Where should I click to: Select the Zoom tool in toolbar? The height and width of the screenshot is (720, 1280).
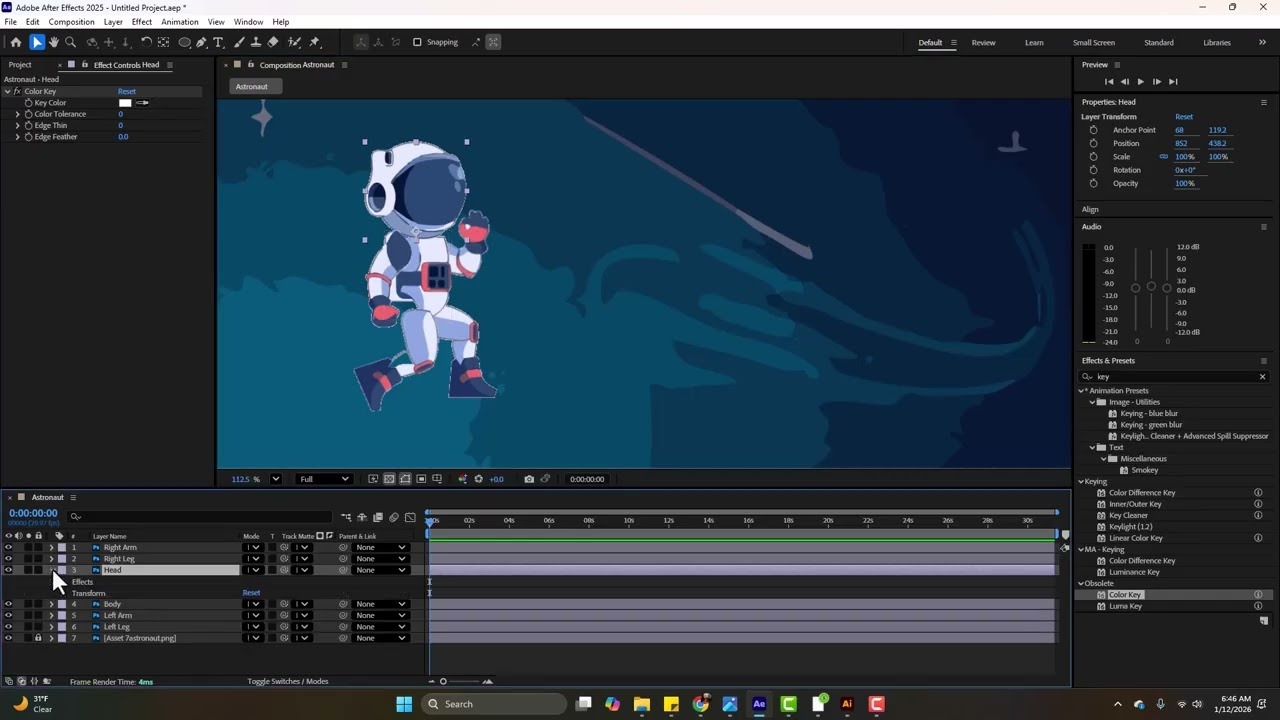coord(71,42)
